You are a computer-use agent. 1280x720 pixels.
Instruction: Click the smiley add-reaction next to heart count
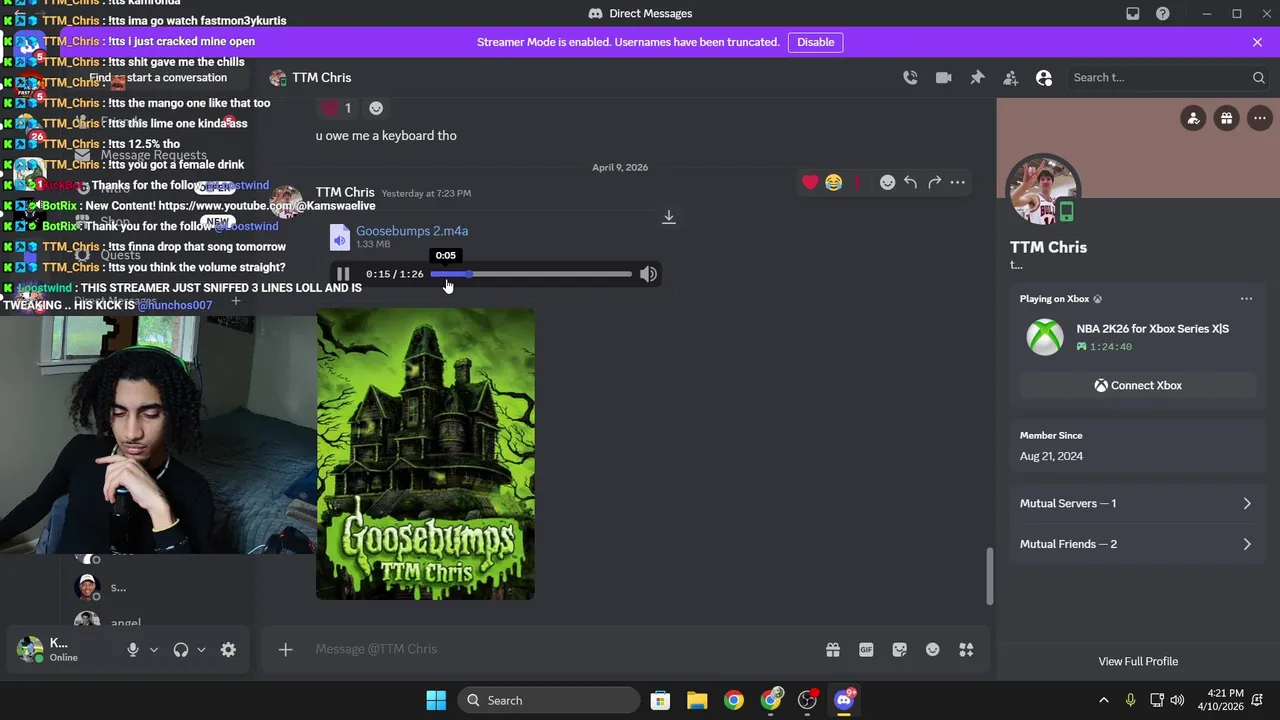(x=376, y=108)
